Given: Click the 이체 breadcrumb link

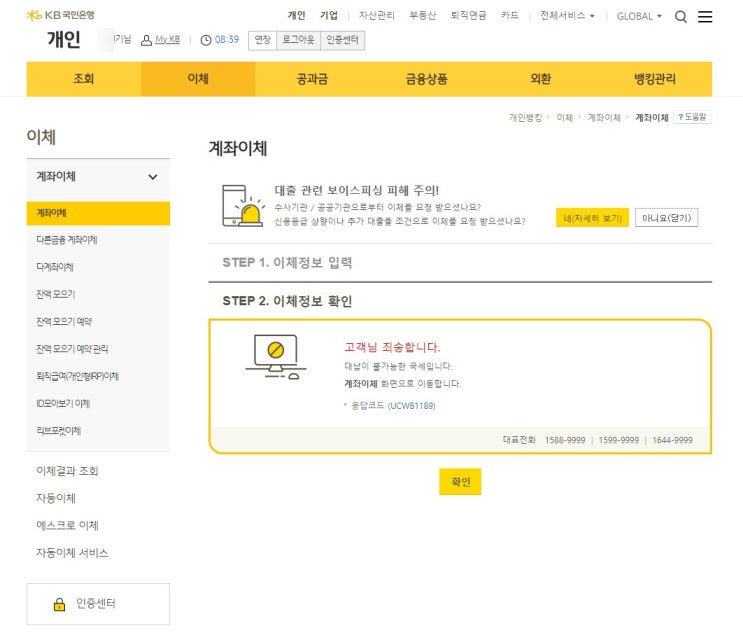Looking at the screenshot, I should 564,118.
